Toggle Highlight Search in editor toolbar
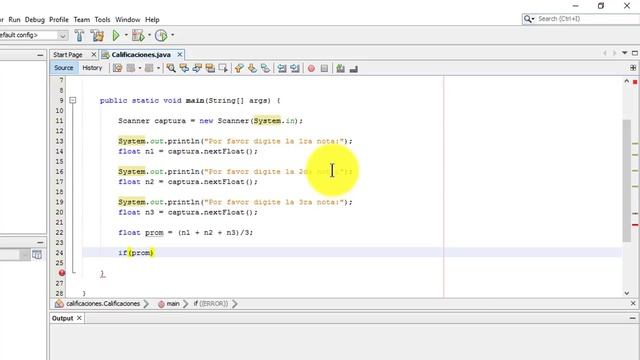The width and height of the screenshot is (640, 360). (x=210, y=68)
